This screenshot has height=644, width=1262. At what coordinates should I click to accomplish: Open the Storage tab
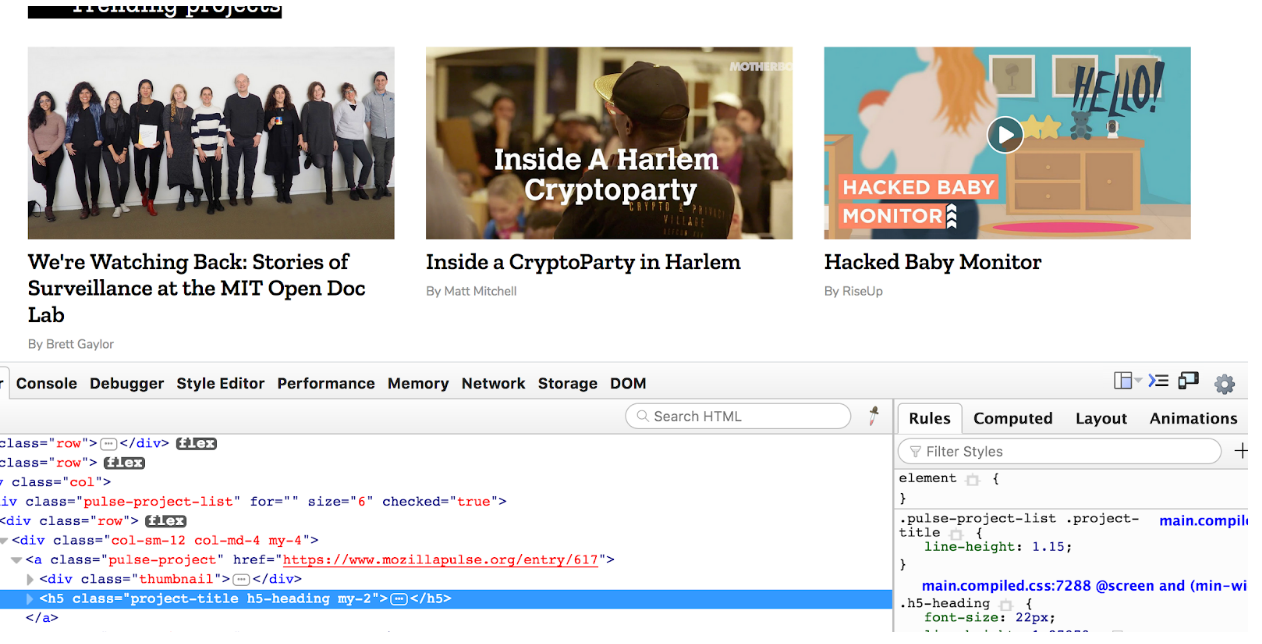[568, 383]
